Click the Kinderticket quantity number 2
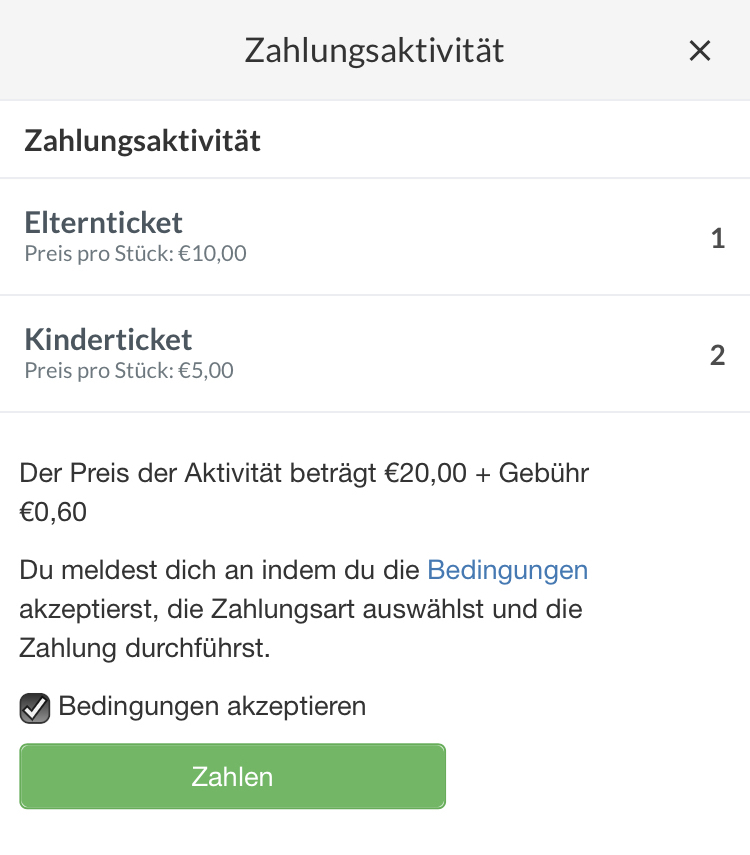The height and width of the screenshot is (855, 750). coord(717,356)
